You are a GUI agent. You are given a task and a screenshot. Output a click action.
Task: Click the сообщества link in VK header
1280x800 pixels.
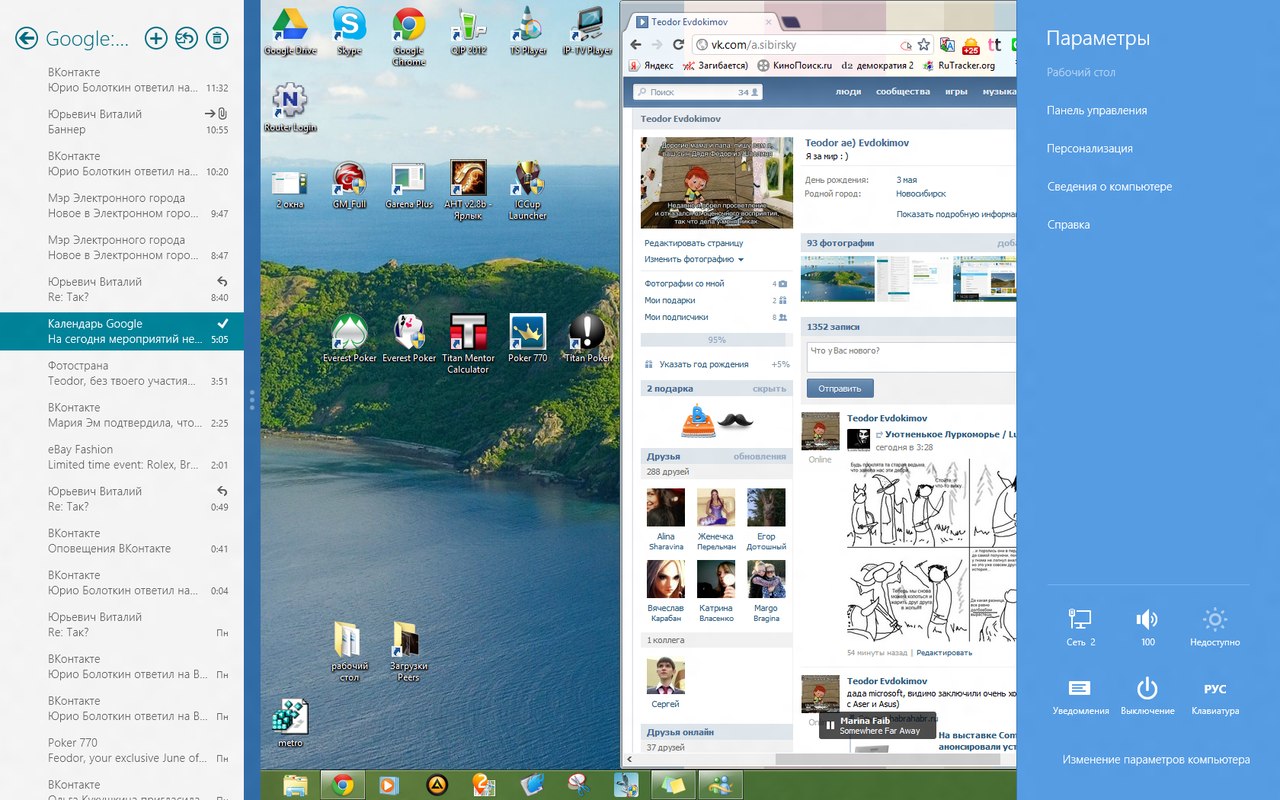[x=903, y=91]
